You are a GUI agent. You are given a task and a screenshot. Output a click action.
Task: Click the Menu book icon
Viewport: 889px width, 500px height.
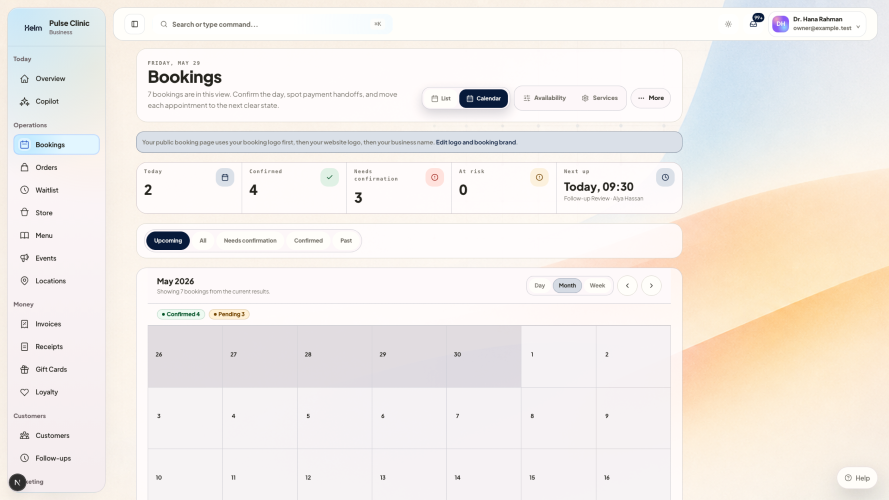coord(24,235)
